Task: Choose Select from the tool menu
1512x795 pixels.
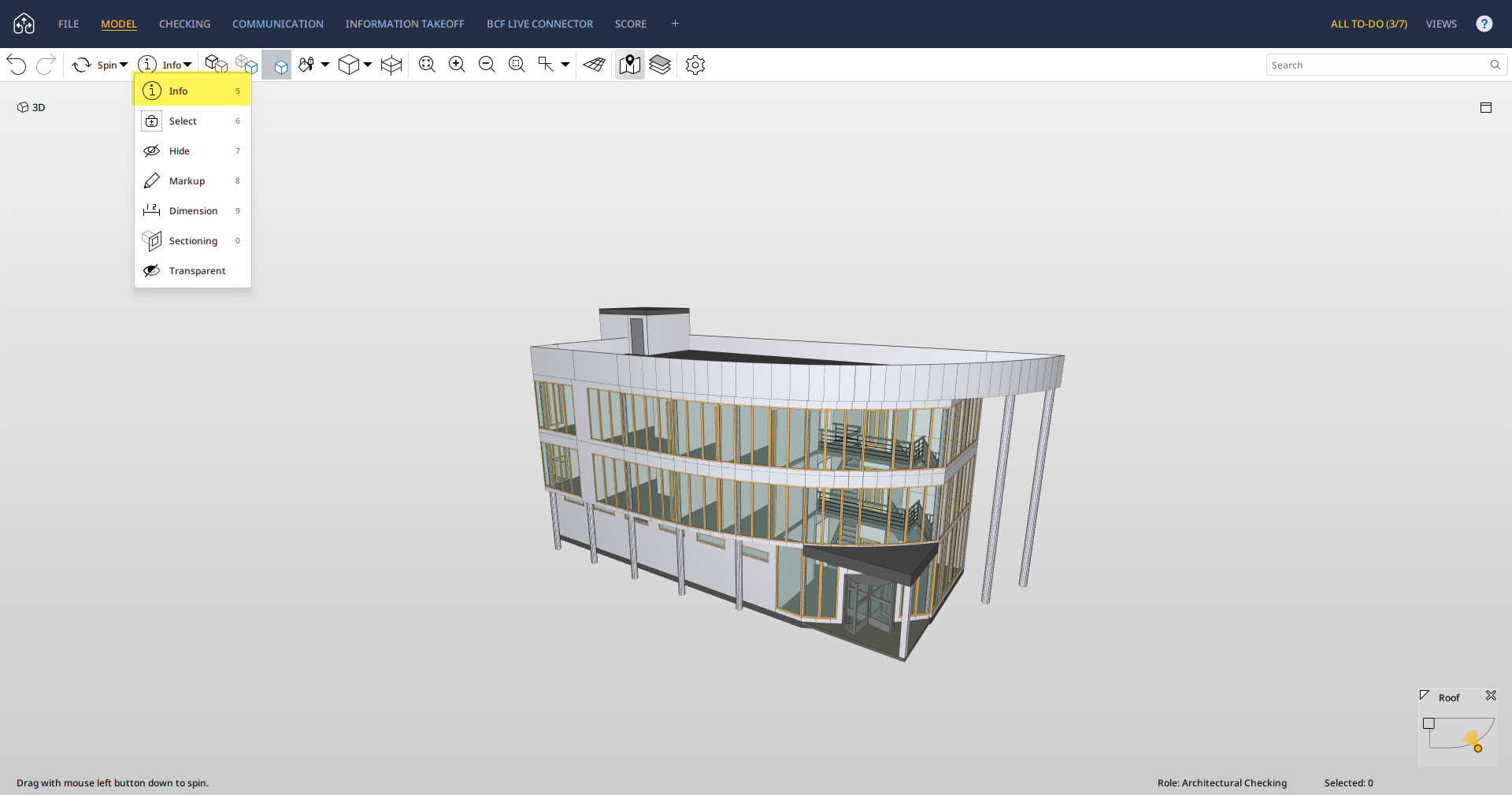Action: [192, 121]
